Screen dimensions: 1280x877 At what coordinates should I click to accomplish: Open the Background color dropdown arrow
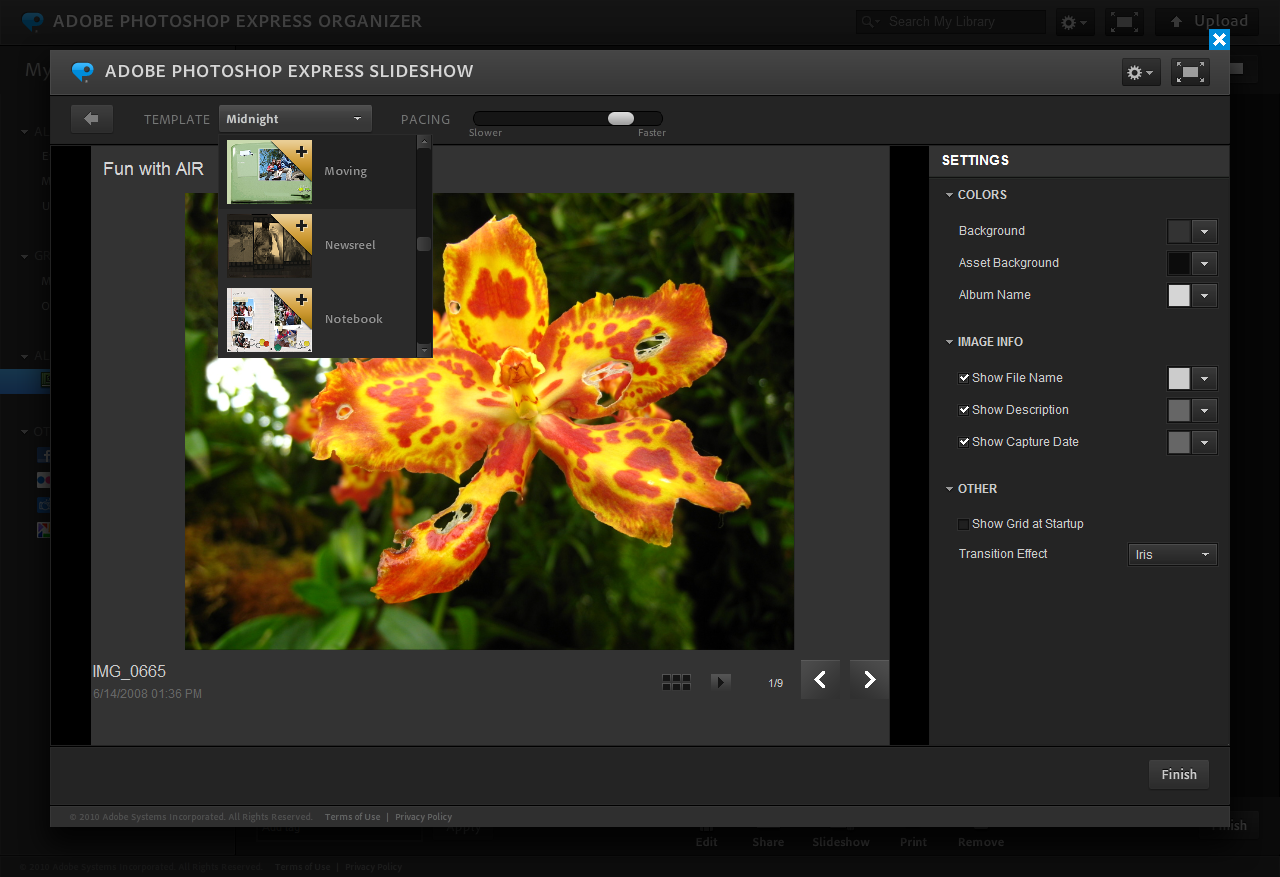tap(1205, 231)
